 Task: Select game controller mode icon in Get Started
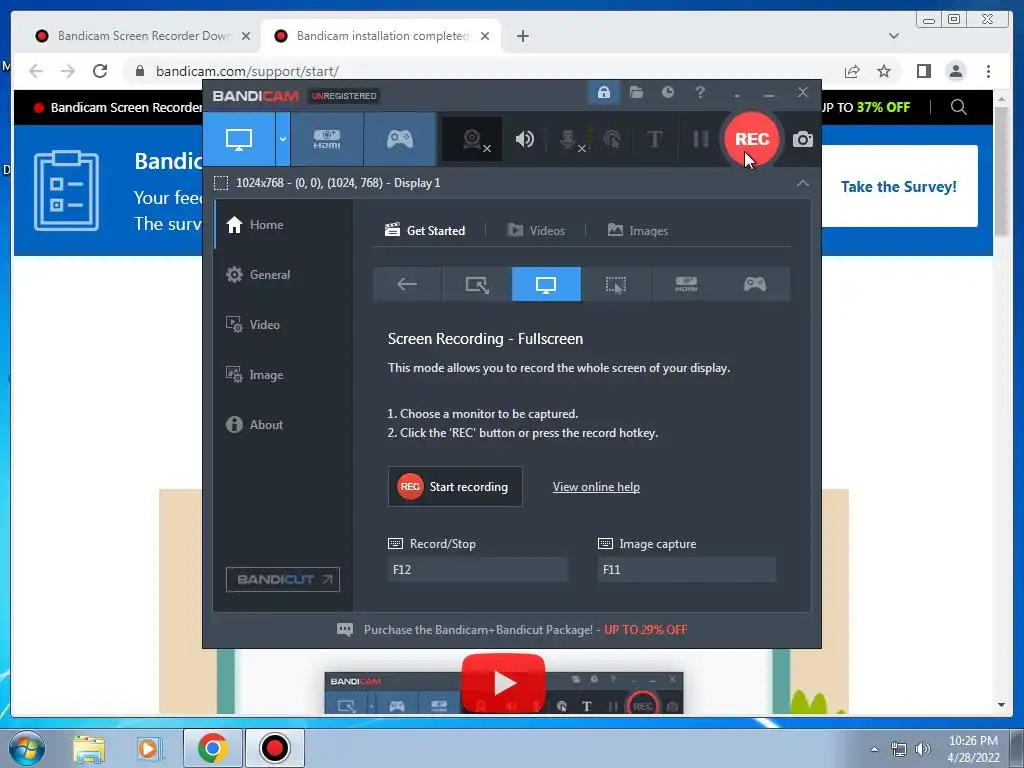coord(755,284)
